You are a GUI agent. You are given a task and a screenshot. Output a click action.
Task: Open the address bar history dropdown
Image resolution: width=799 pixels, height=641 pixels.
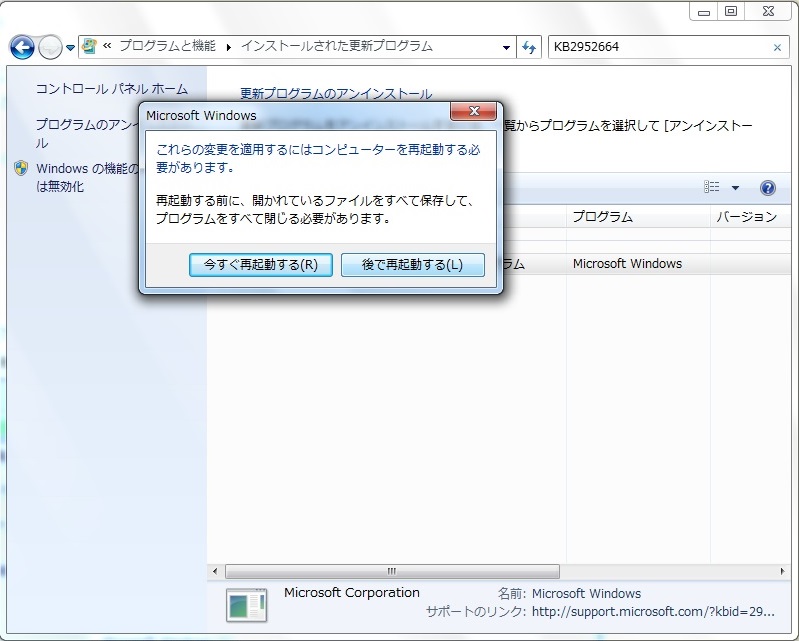(x=506, y=47)
